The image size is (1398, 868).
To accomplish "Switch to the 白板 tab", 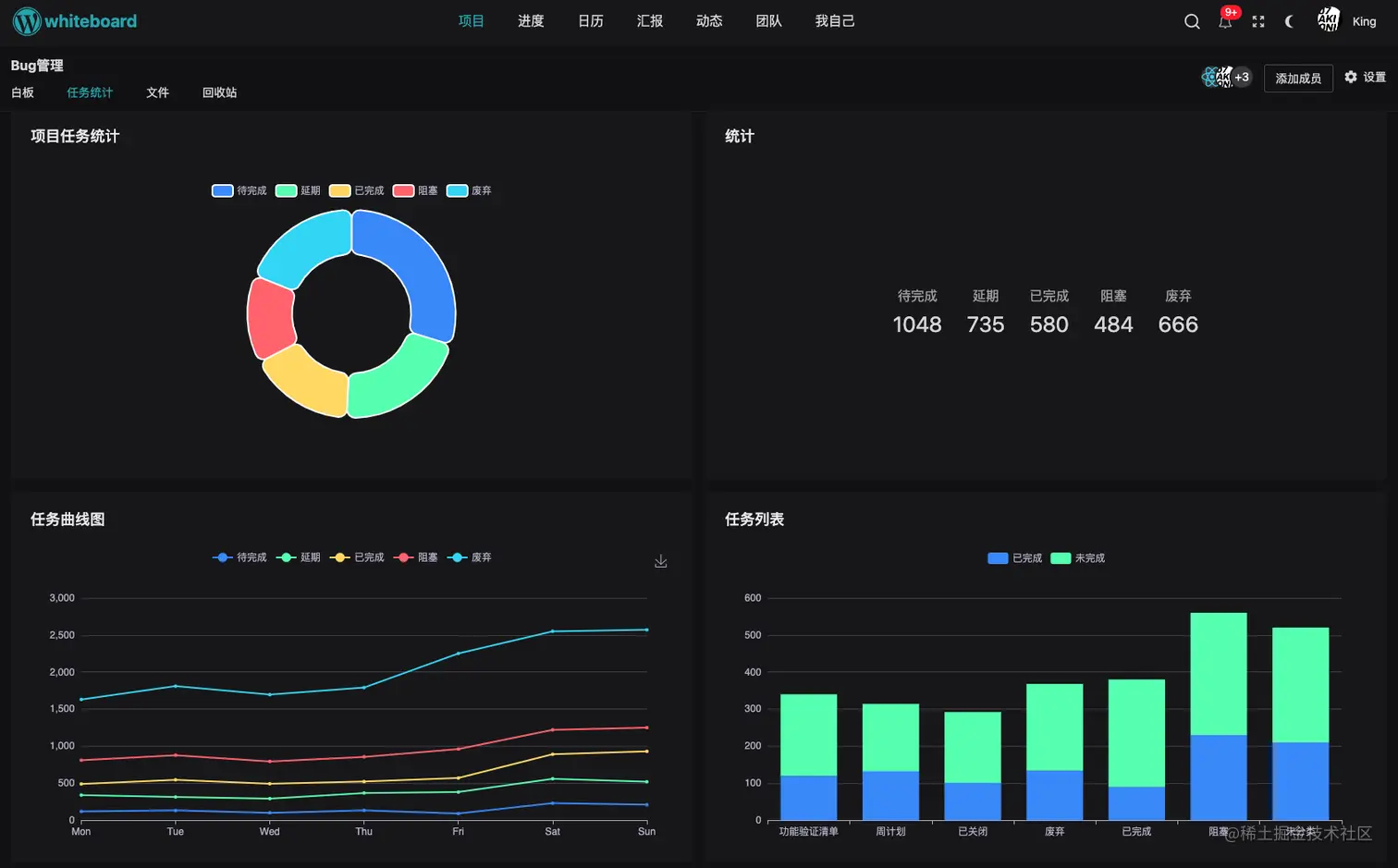I will coord(22,92).
